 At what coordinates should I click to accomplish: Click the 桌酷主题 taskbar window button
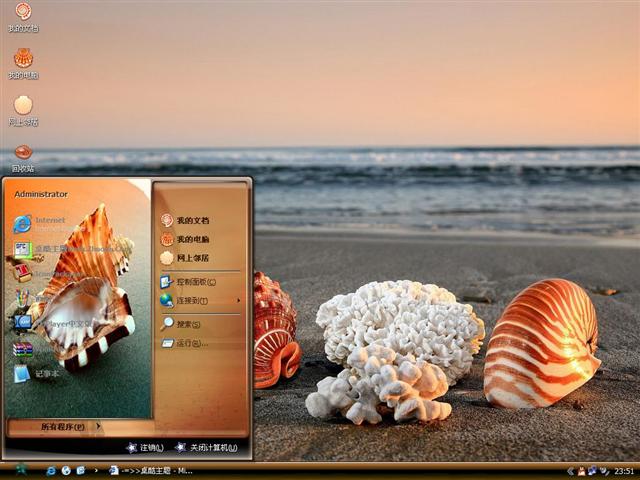(155, 470)
